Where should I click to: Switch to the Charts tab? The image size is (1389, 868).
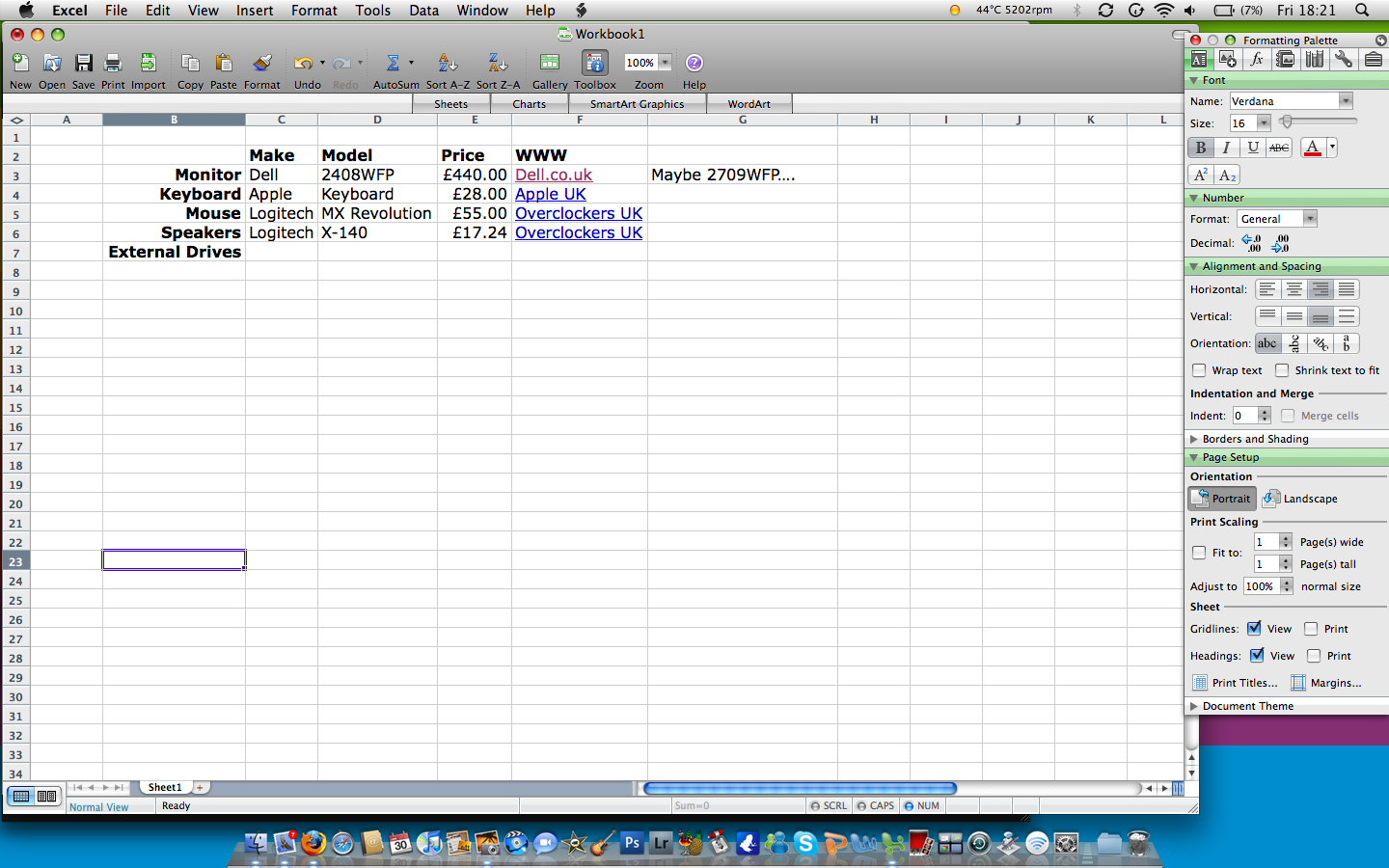529,104
